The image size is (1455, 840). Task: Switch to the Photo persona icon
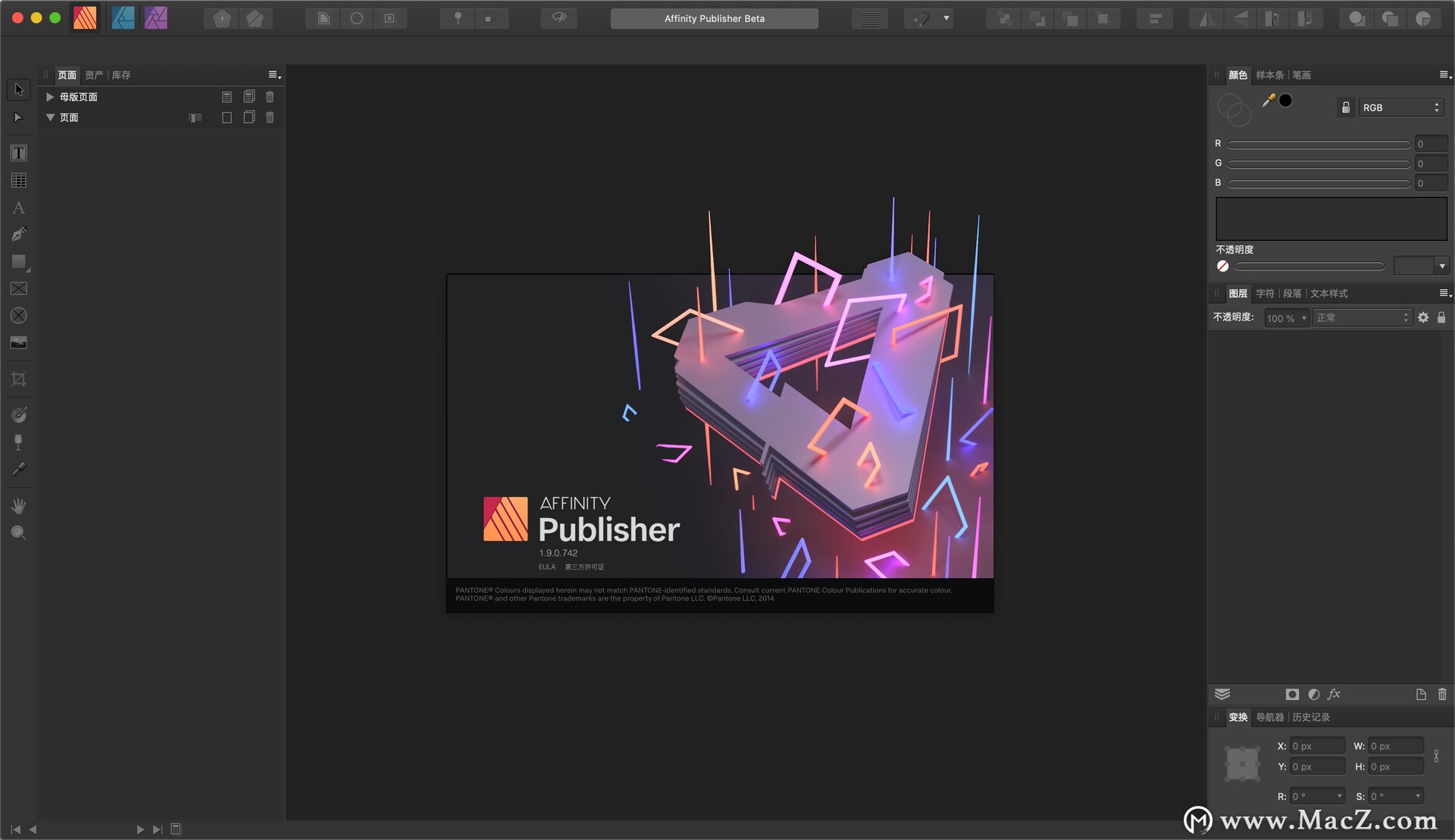pyautogui.click(x=155, y=17)
